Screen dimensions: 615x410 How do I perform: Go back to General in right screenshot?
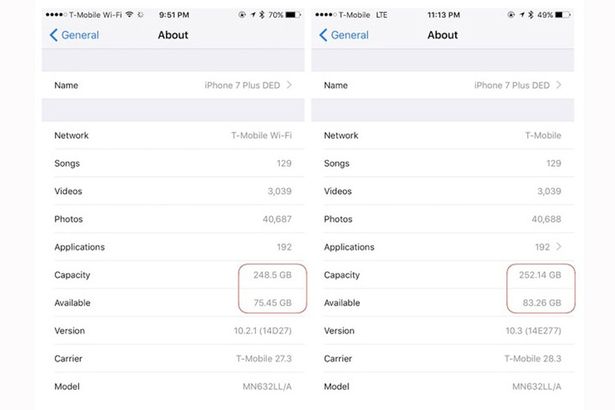coord(344,35)
